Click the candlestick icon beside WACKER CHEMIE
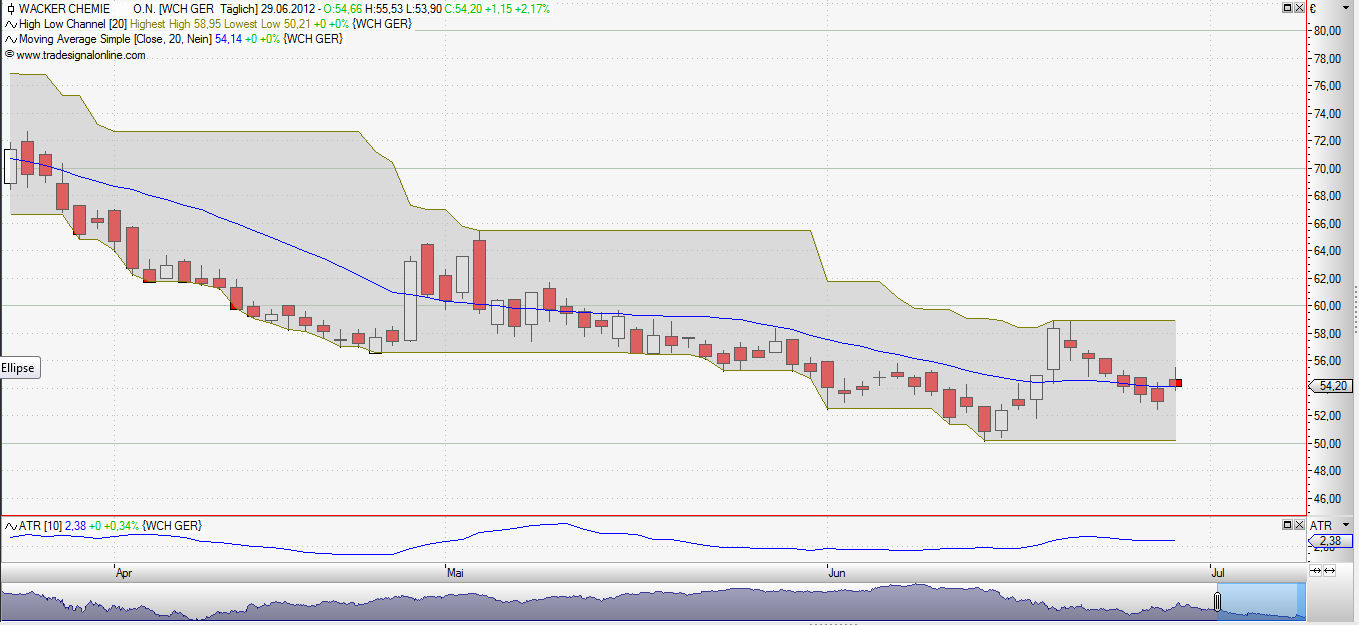Image resolution: width=1359 pixels, height=625 pixels. point(10,9)
